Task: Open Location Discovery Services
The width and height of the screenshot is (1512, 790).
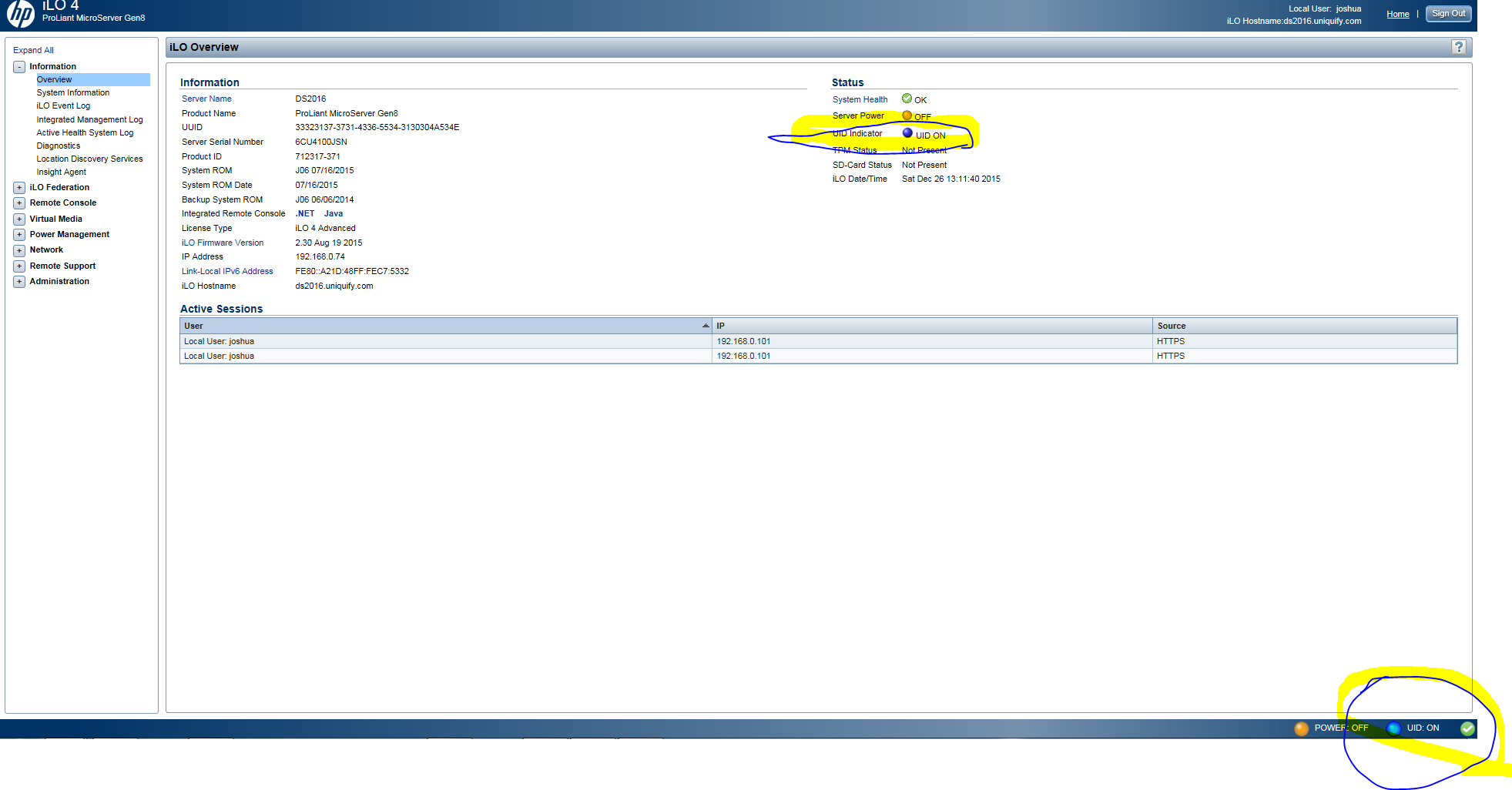Action: 89,159
